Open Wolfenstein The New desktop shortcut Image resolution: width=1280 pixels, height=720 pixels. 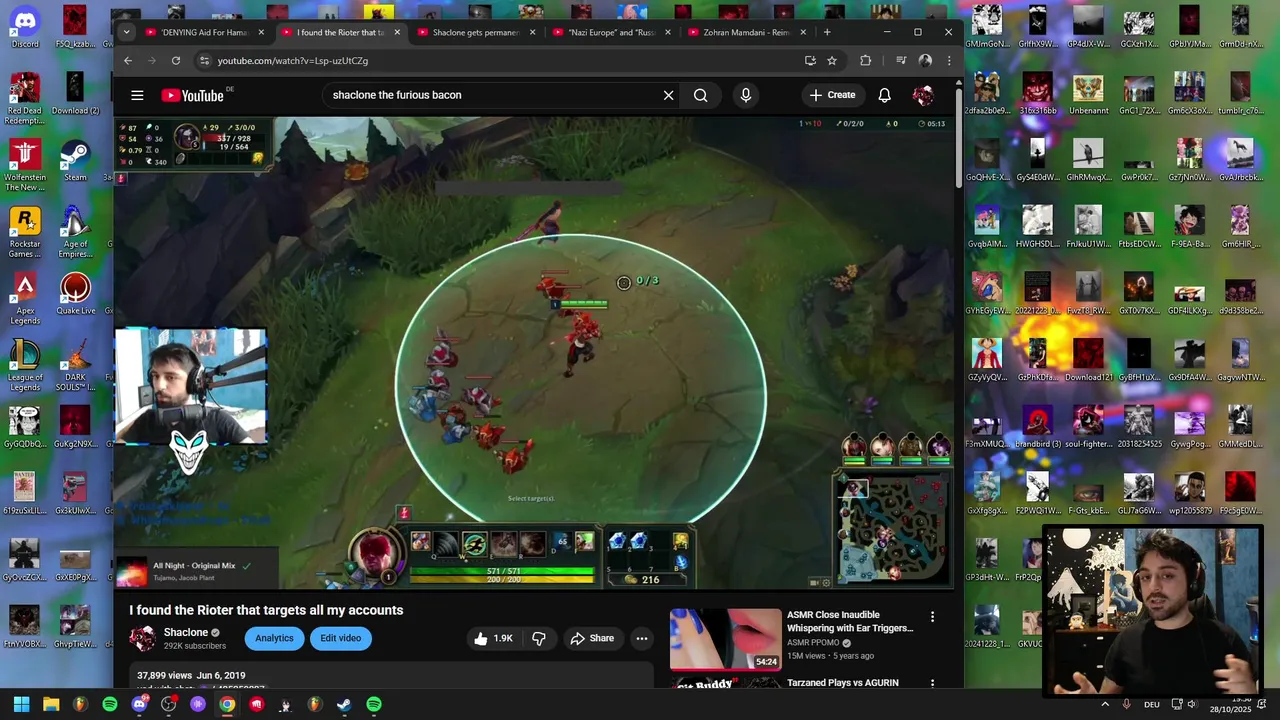point(25,165)
